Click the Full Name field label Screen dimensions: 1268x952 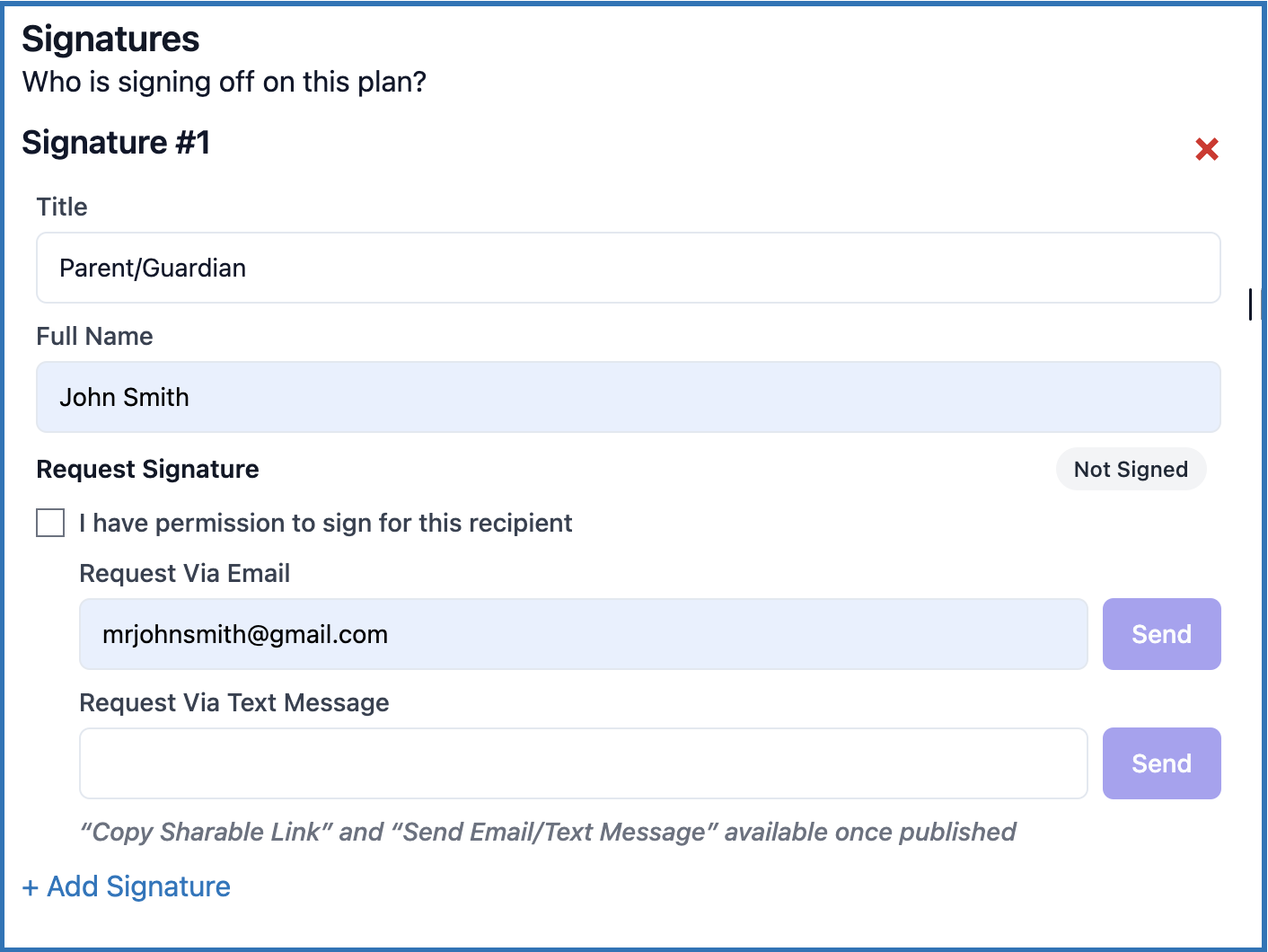pos(94,336)
